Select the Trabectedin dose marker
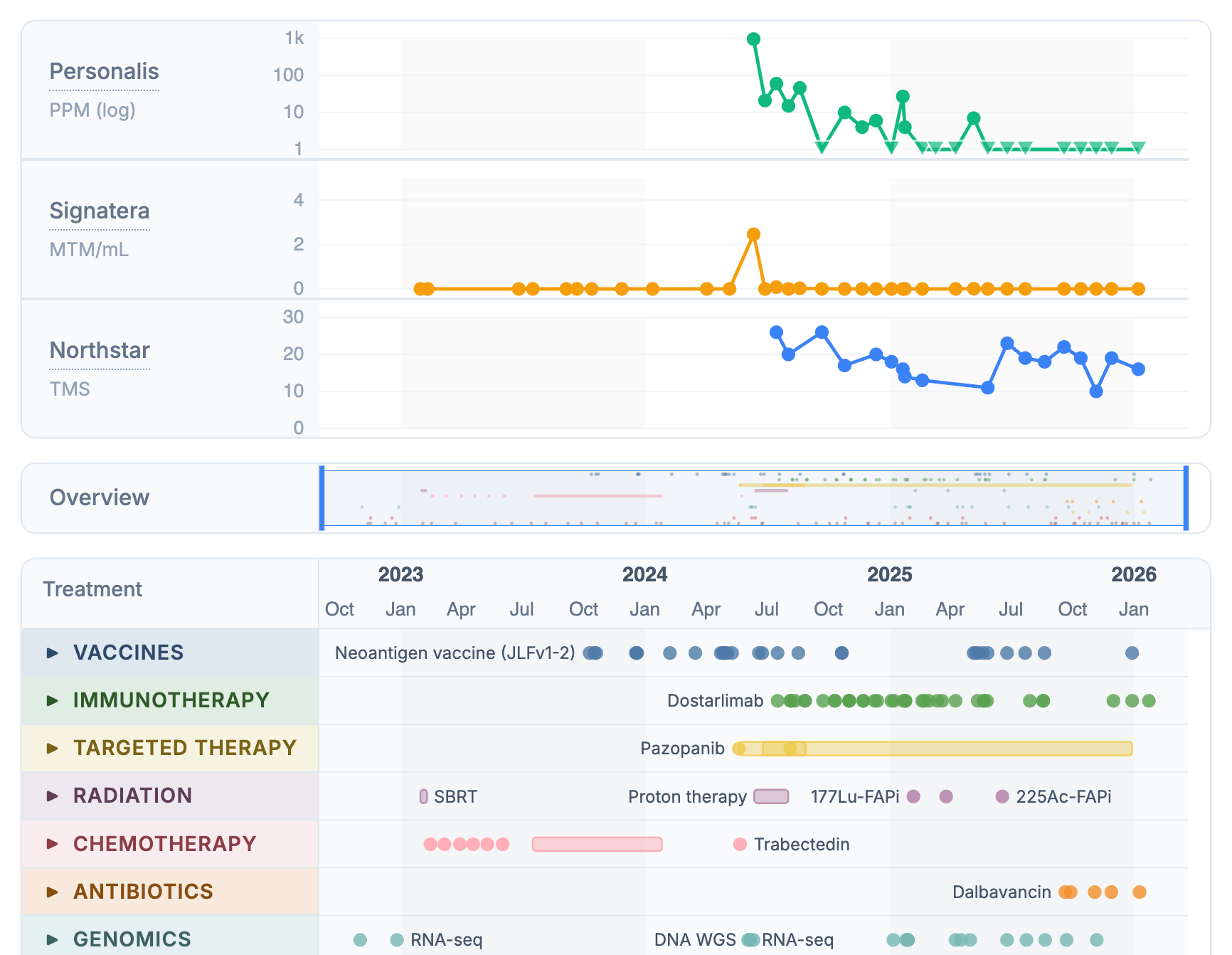The height and width of the screenshot is (955, 1232). 740,844
